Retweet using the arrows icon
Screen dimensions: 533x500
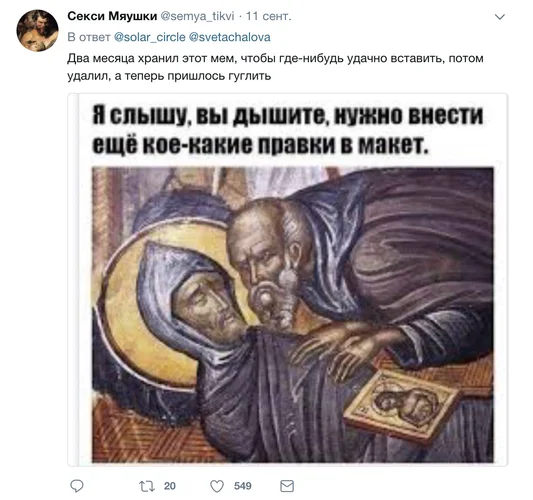[x=147, y=486]
